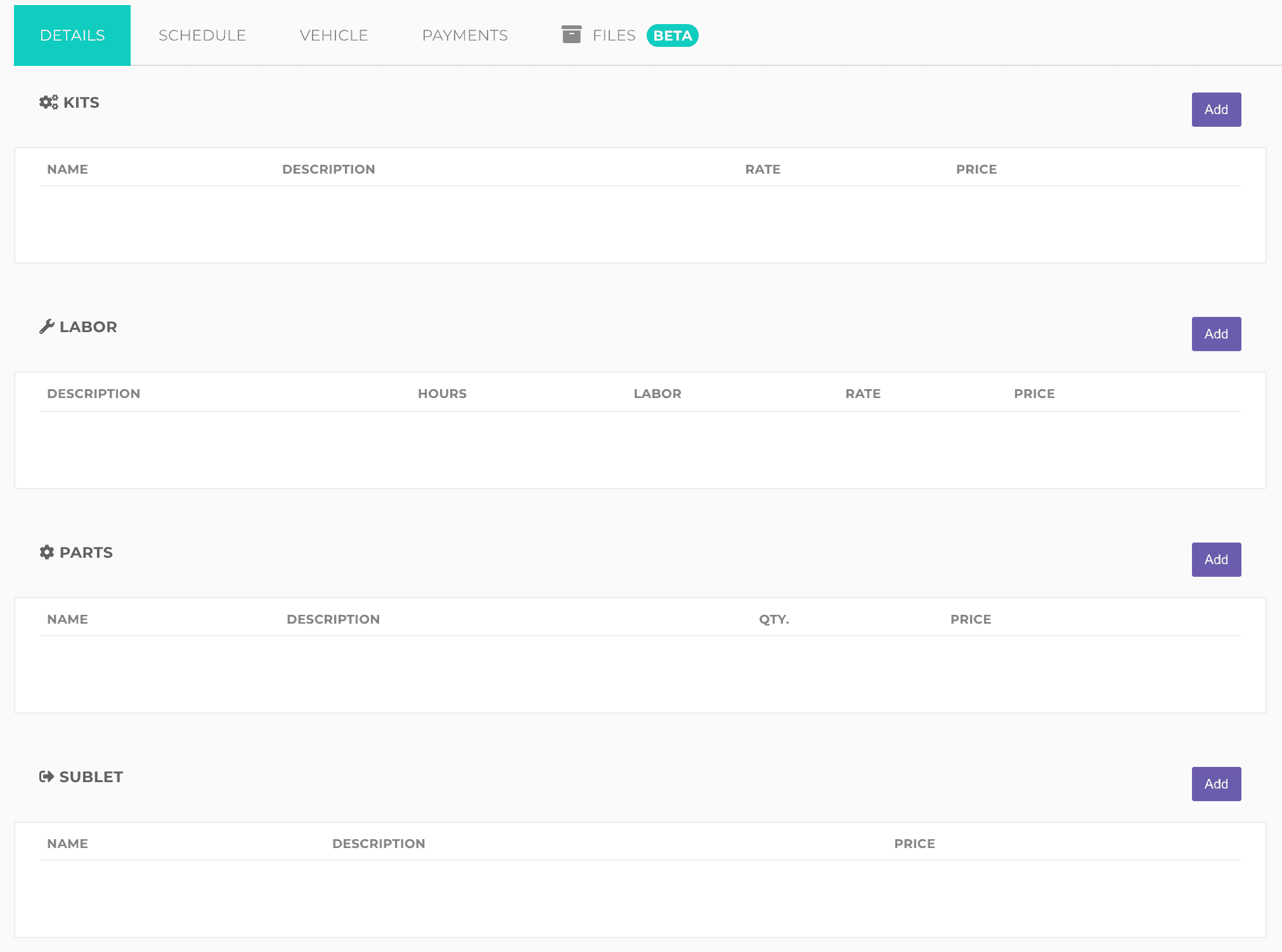Click the arrow icon beside SUBLET
Image resolution: width=1282 pixels, height=952 pixels.
(46, 776)
